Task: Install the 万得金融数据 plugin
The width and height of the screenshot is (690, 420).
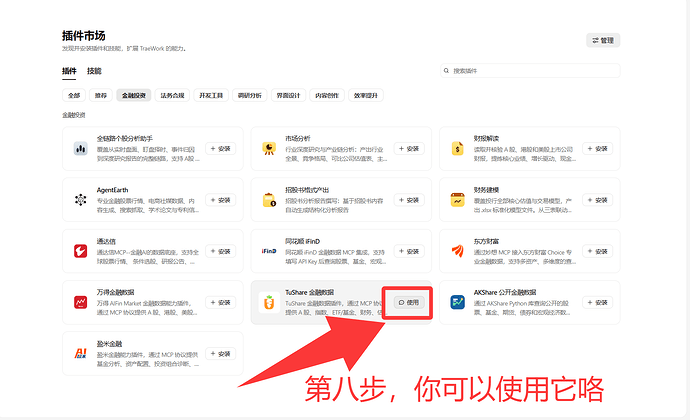Action: [x=220, y=302]
